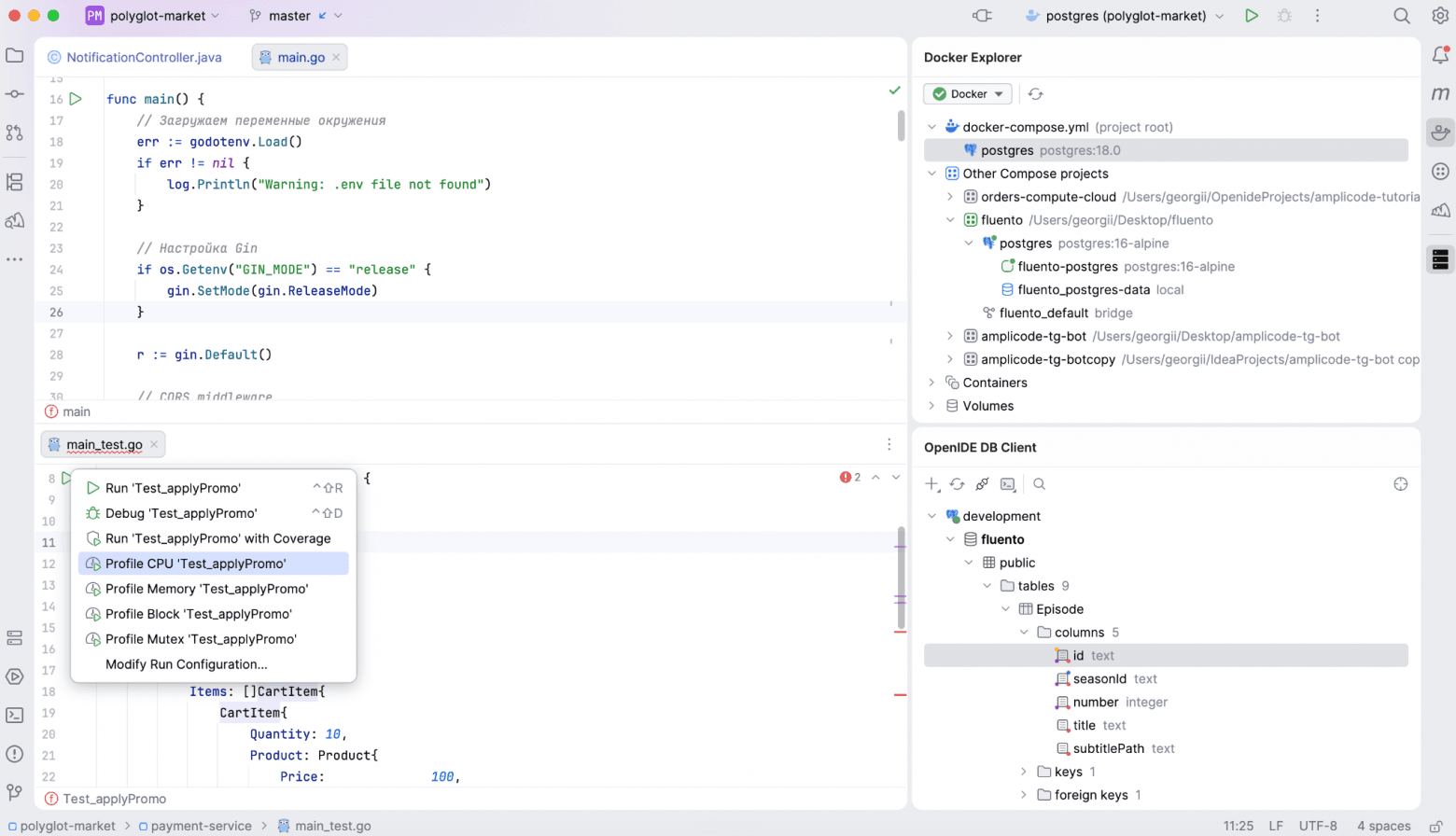The width and height of the screenshot is (1456, 836).
Task: Open the Docker connection dropdown
Action: (968, 94)
